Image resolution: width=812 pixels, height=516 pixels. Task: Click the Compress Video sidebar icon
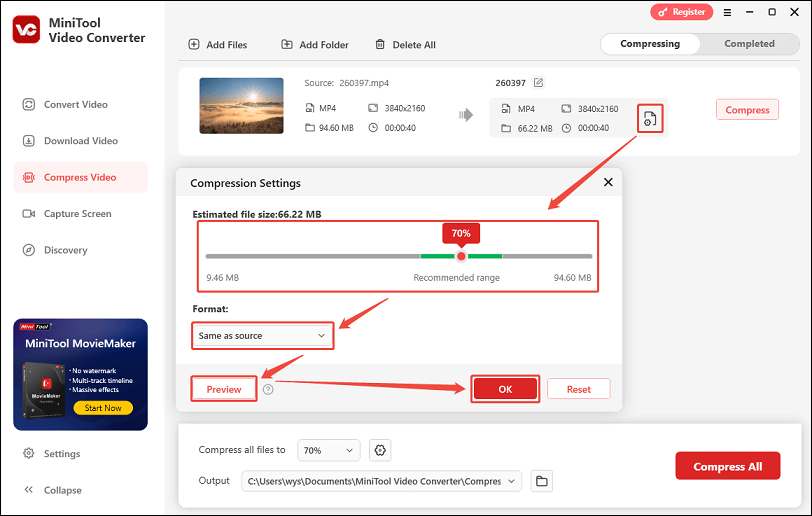point(28,178)
